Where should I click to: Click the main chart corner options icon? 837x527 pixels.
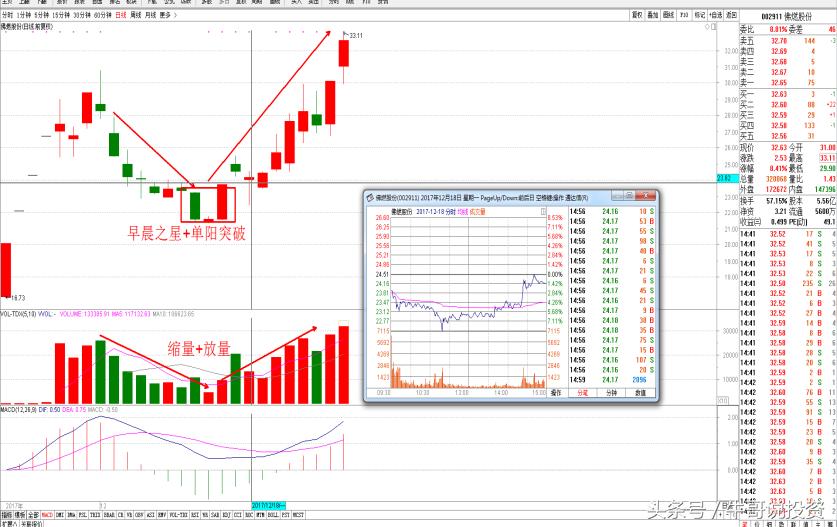pos(714,26)
